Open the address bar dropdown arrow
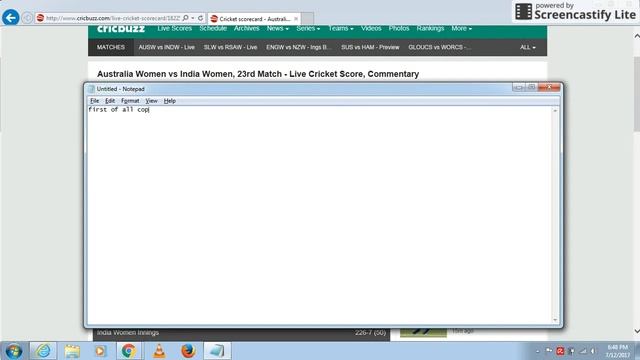 (x=193, y=18)
